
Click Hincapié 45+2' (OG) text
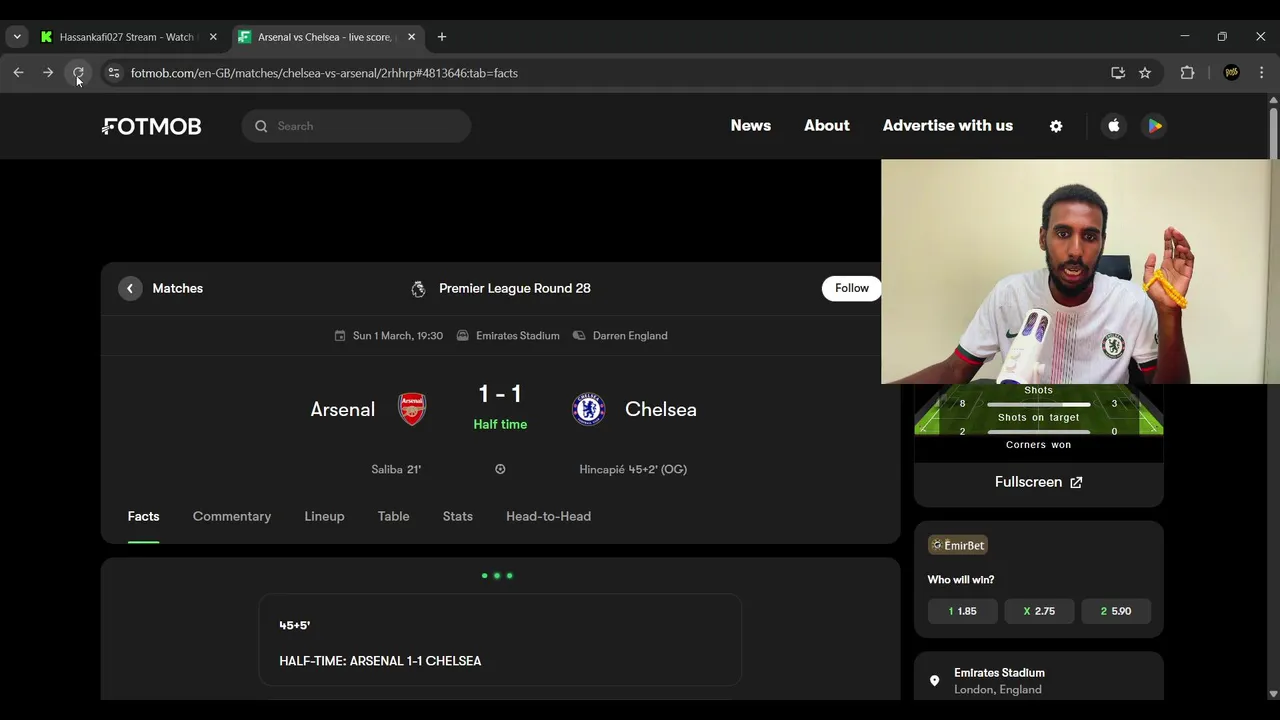[633, 469]
